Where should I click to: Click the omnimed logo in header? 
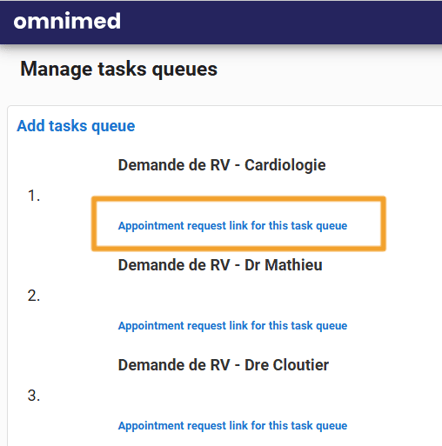pos(67,21)
